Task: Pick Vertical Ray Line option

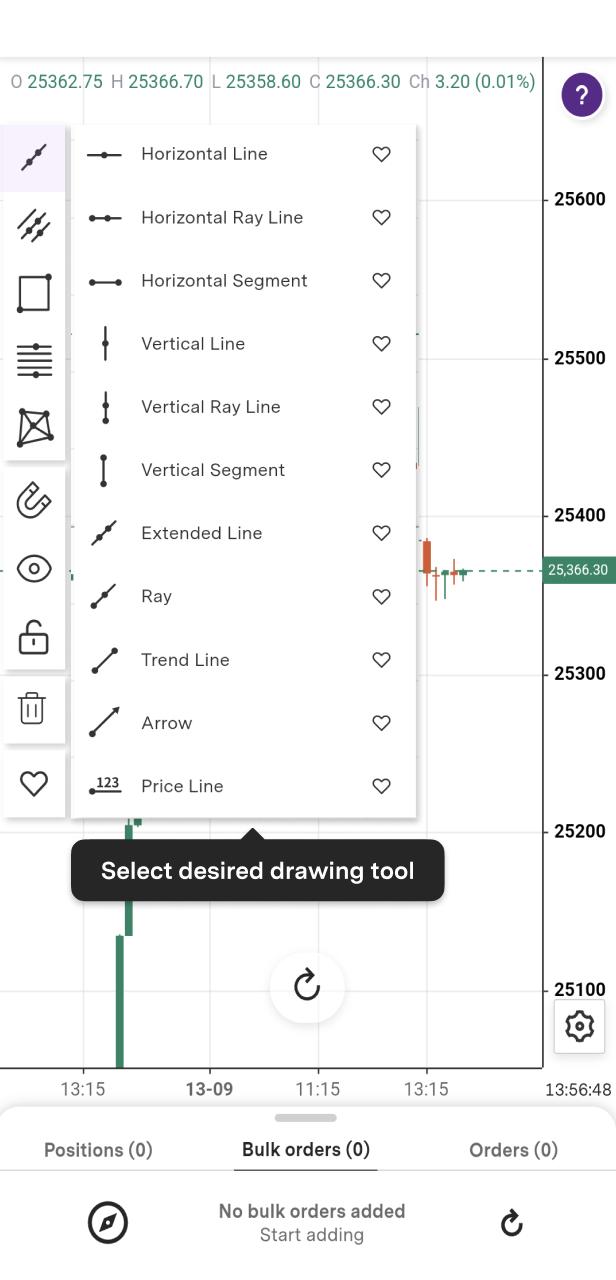Action: click(210, 407)
